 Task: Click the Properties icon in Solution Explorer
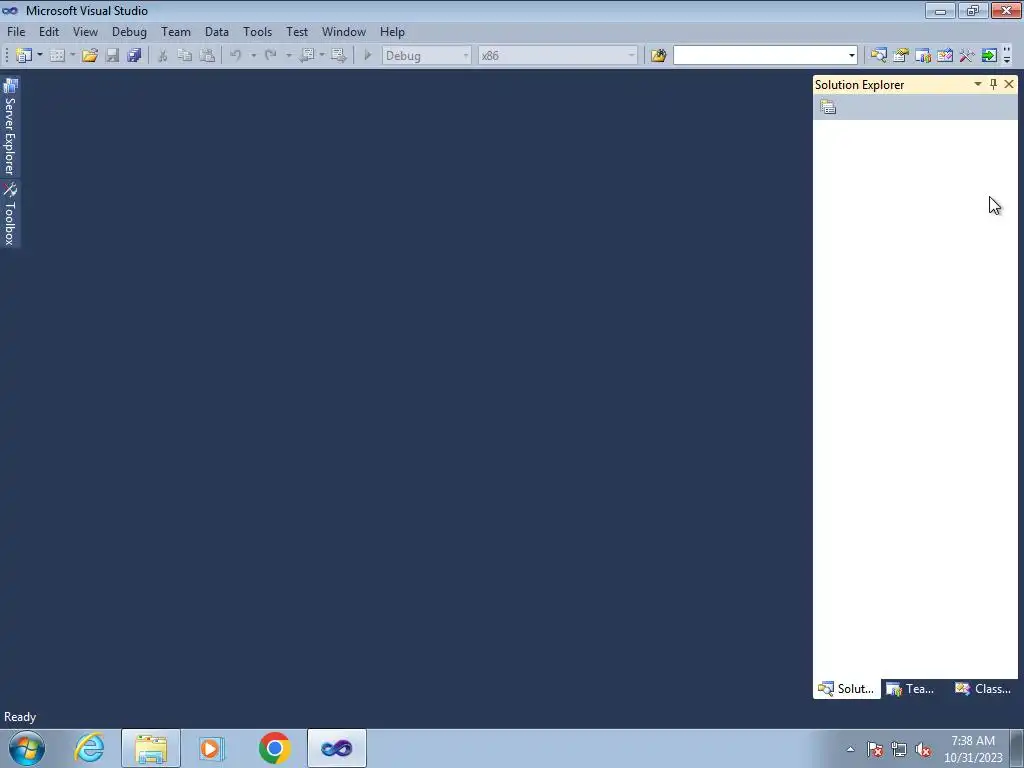[x=828, y=107]
